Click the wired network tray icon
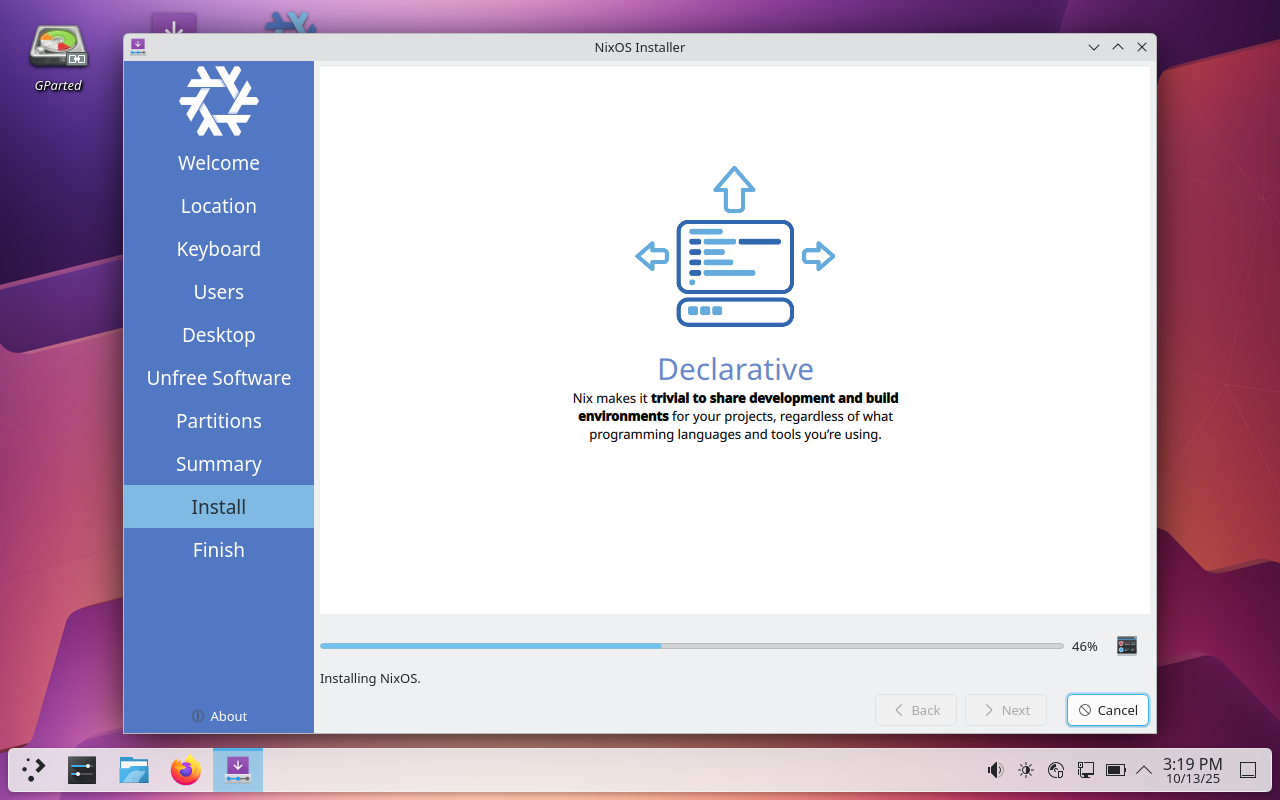Image resolution: width=1280 pixels, height=800 pixels. (1085, 770)
